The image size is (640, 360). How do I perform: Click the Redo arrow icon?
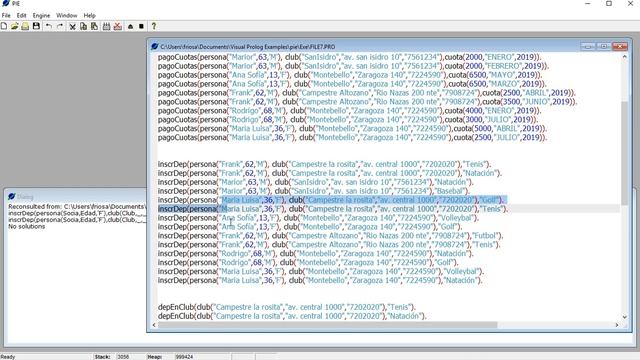click(x=60, y=26)
